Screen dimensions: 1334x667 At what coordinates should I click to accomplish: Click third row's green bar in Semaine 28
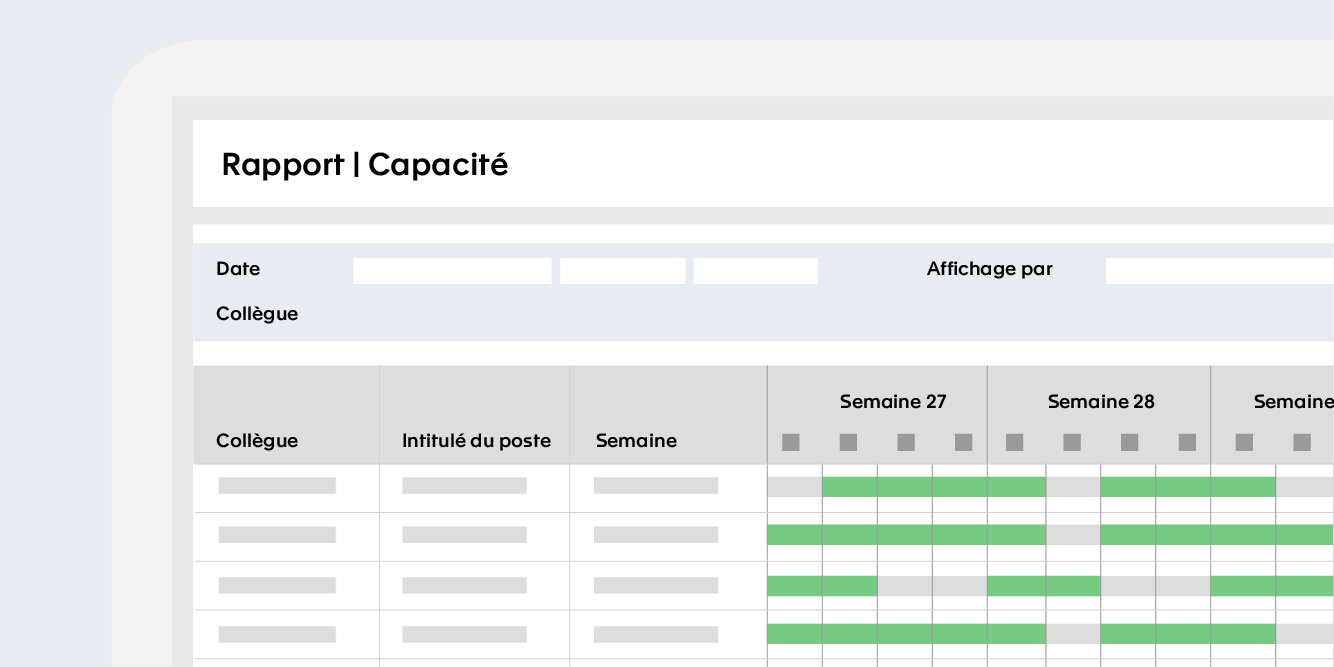click(x=1044, y=586)
